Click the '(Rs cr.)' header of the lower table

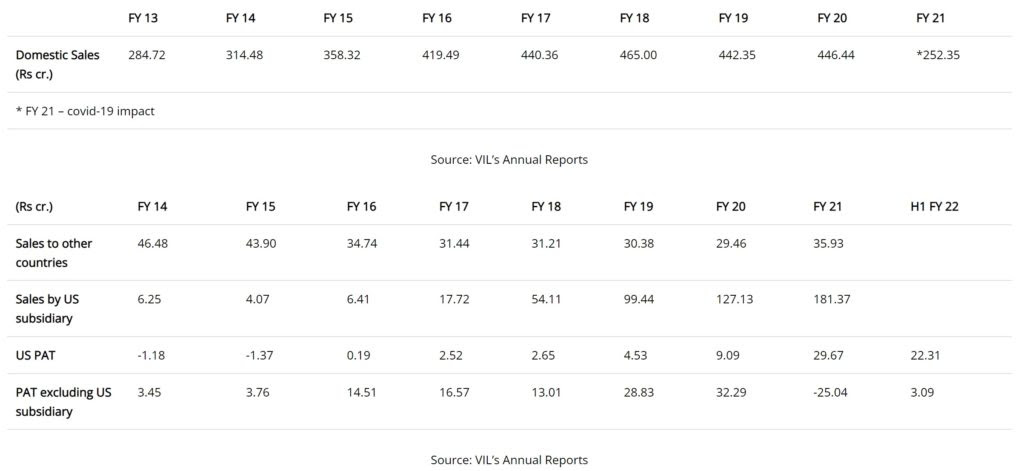[x=35, y=207]
